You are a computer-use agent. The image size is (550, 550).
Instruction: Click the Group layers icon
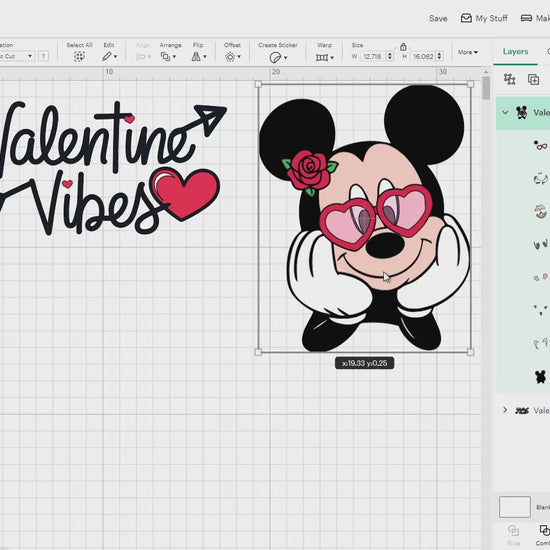coord(509,79)
